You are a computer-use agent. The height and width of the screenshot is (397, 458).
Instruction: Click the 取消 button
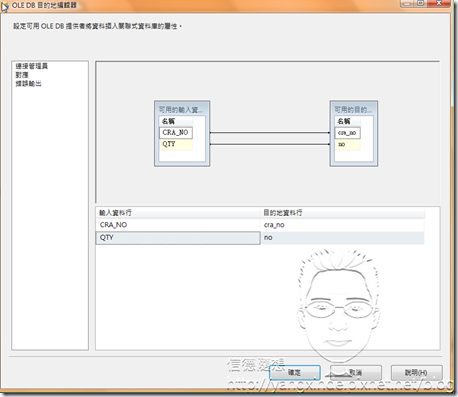[x=356, y=372]
